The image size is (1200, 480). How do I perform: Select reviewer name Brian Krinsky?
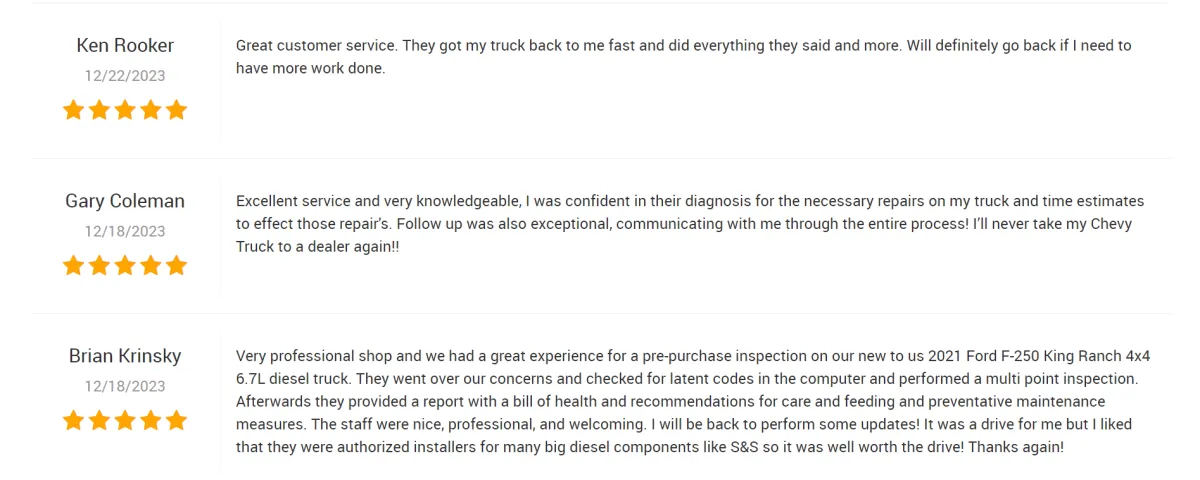point(125,356)
